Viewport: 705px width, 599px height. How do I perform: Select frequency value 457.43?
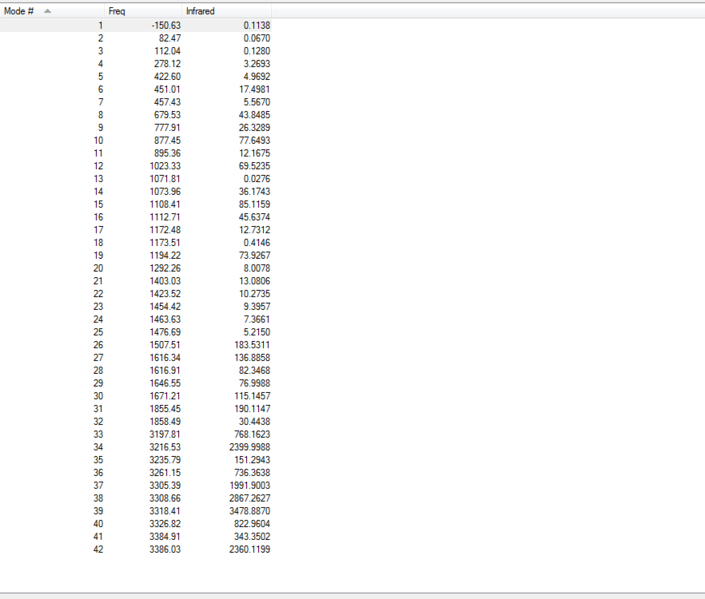point(167,103)
